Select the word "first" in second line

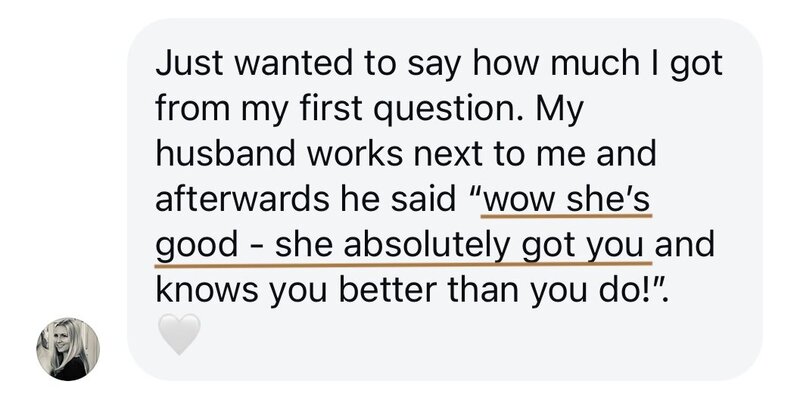click(332, 108)
